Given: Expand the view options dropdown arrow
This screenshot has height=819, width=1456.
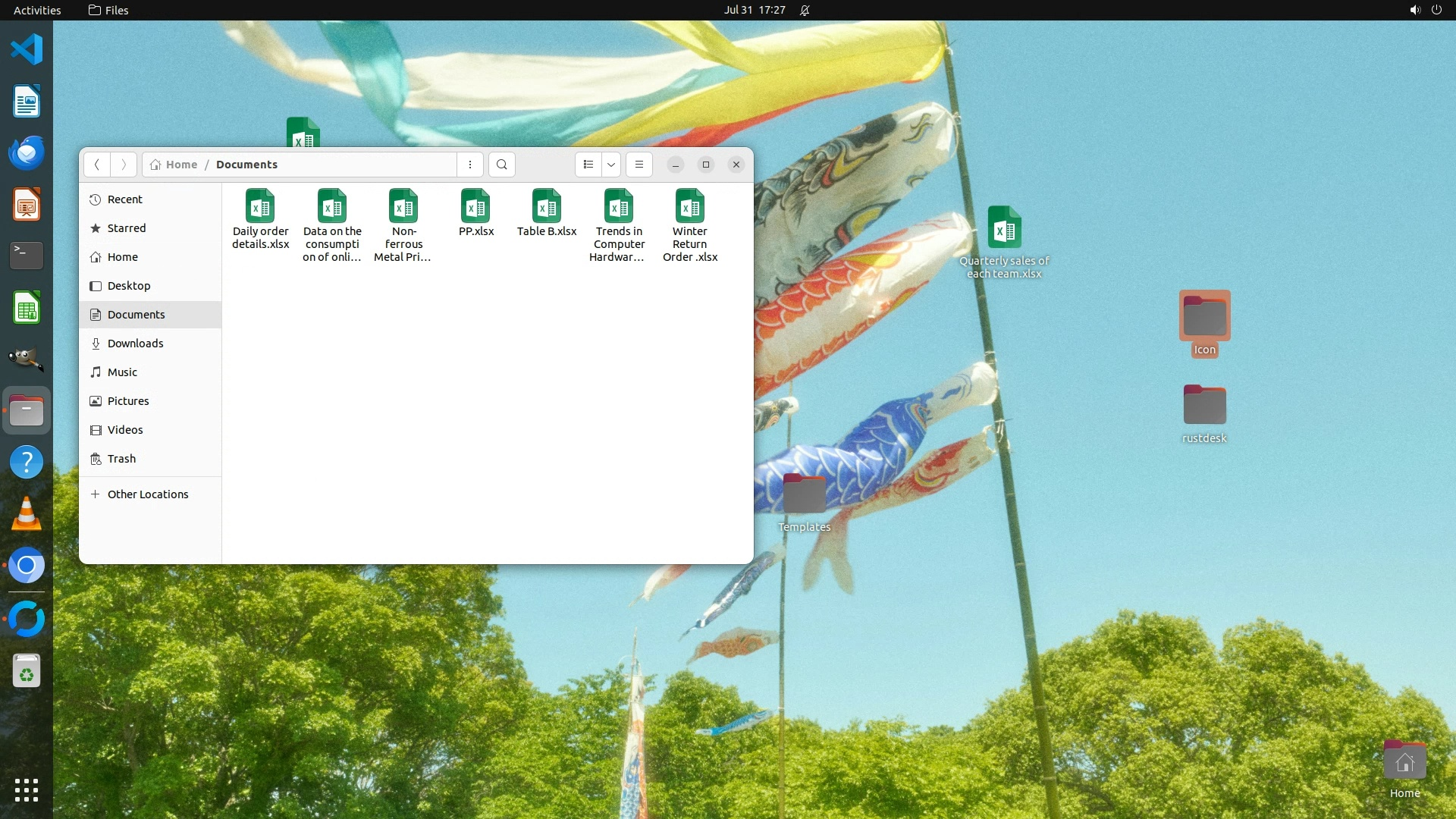Looking at the screenshot, I should coord(611,165).
